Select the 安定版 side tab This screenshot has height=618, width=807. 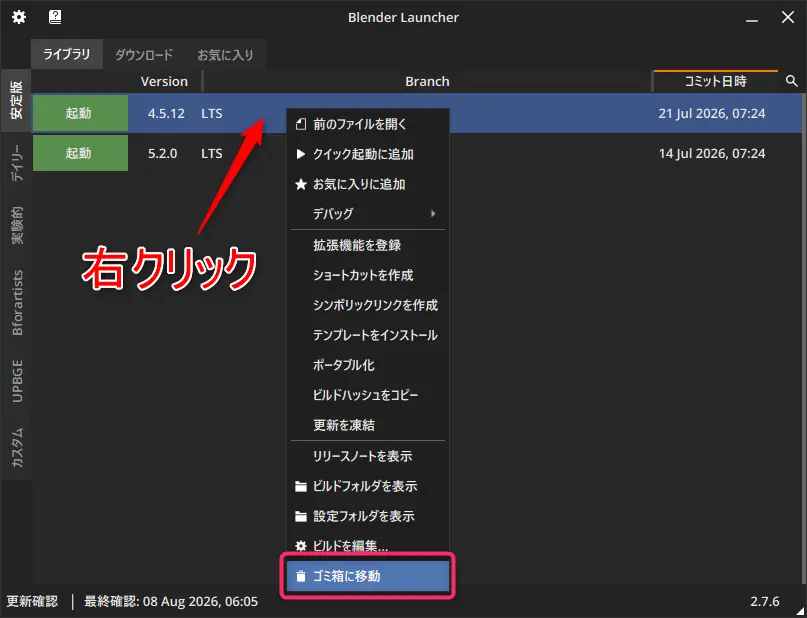(x=16, y=100)
